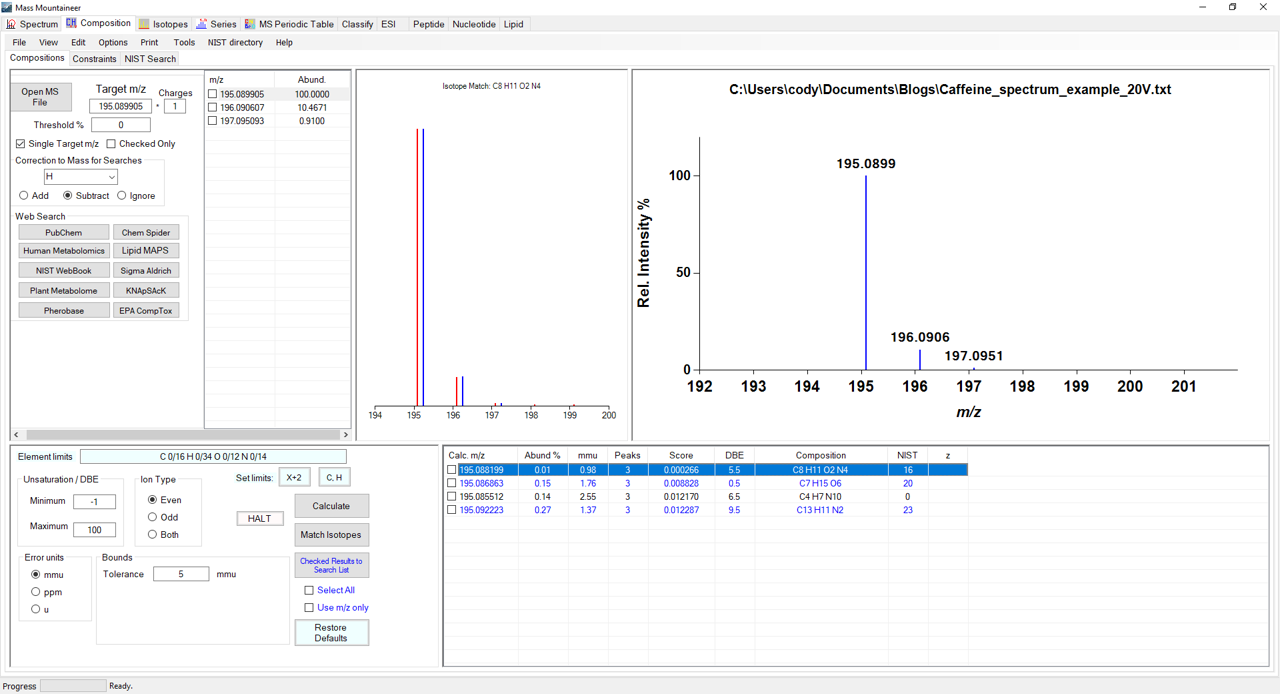Click the Open MS File button
1280x694 pixels.
tap(40, 96)
